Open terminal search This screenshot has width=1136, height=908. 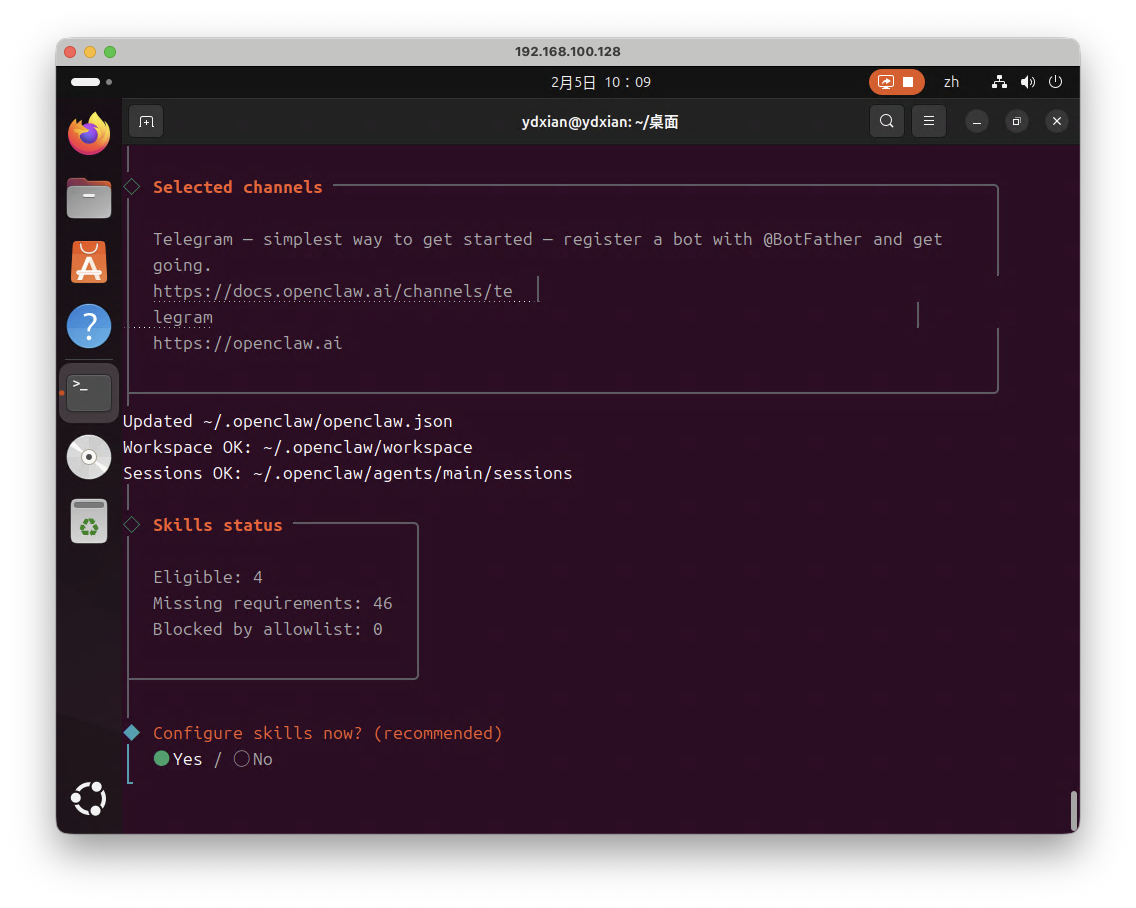[886, 121]
